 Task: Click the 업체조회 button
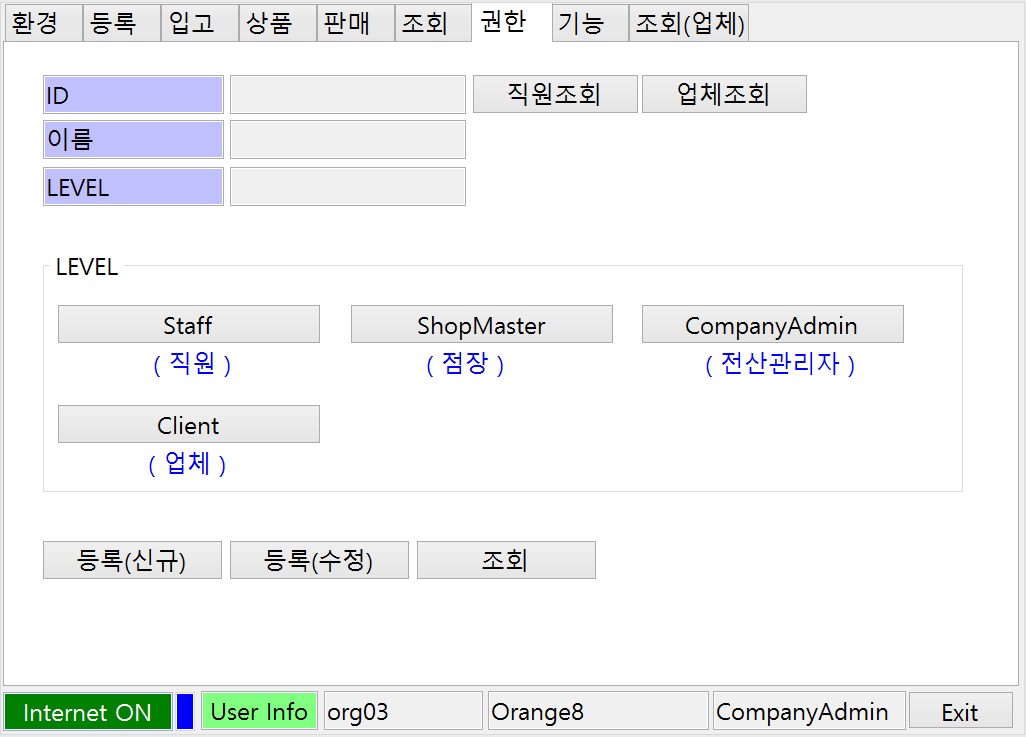pos(724,94)
